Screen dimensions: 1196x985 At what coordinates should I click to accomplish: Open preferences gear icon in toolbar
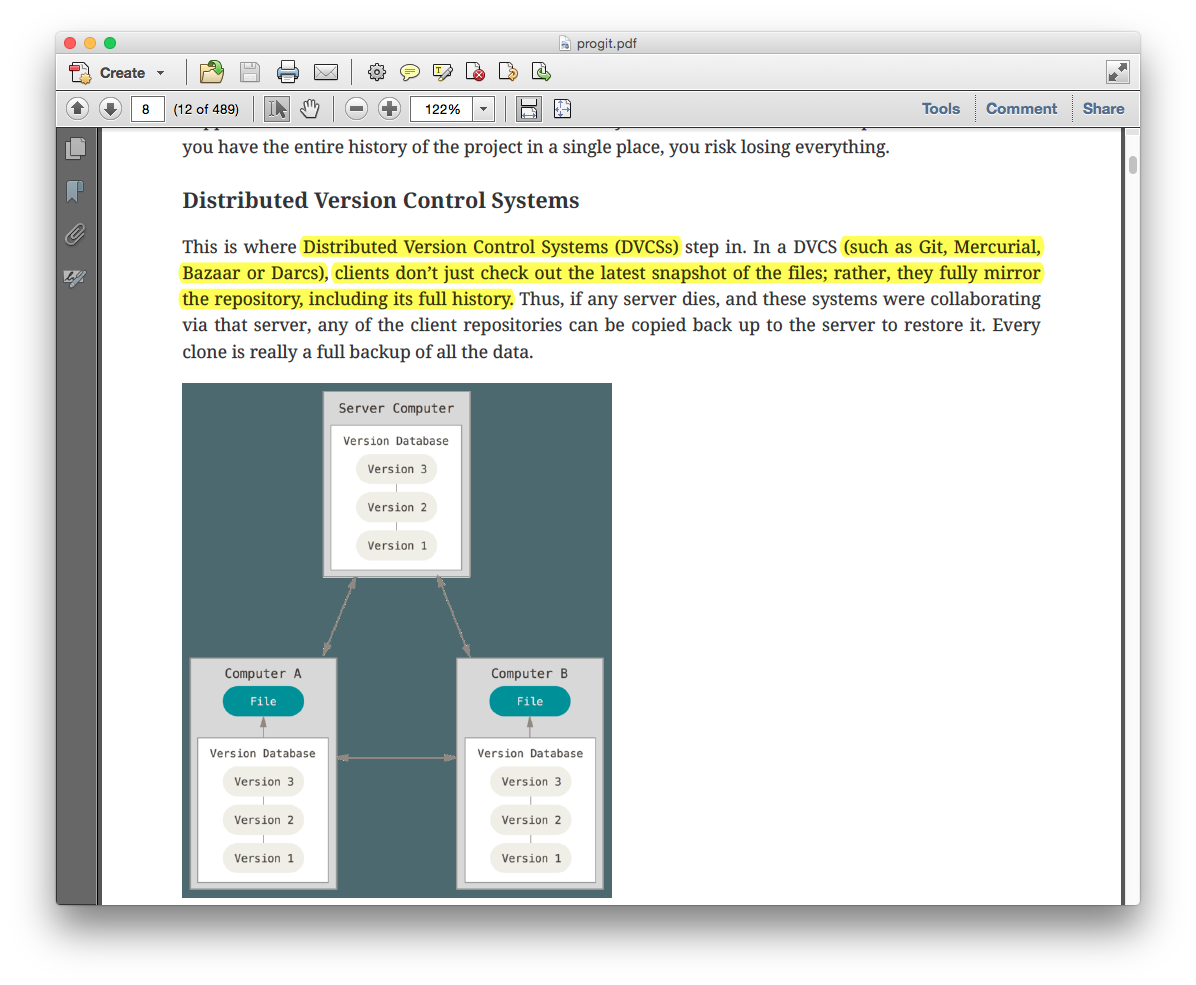click(377, 72)
